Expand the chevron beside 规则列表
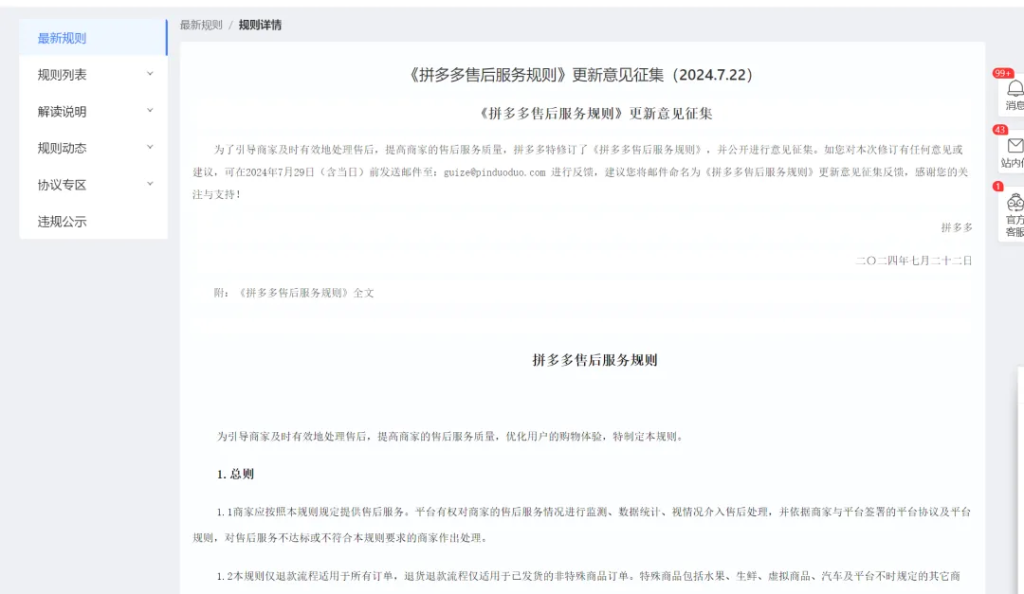The height and width of the screenshot is (594, 1024). [150, 74]
